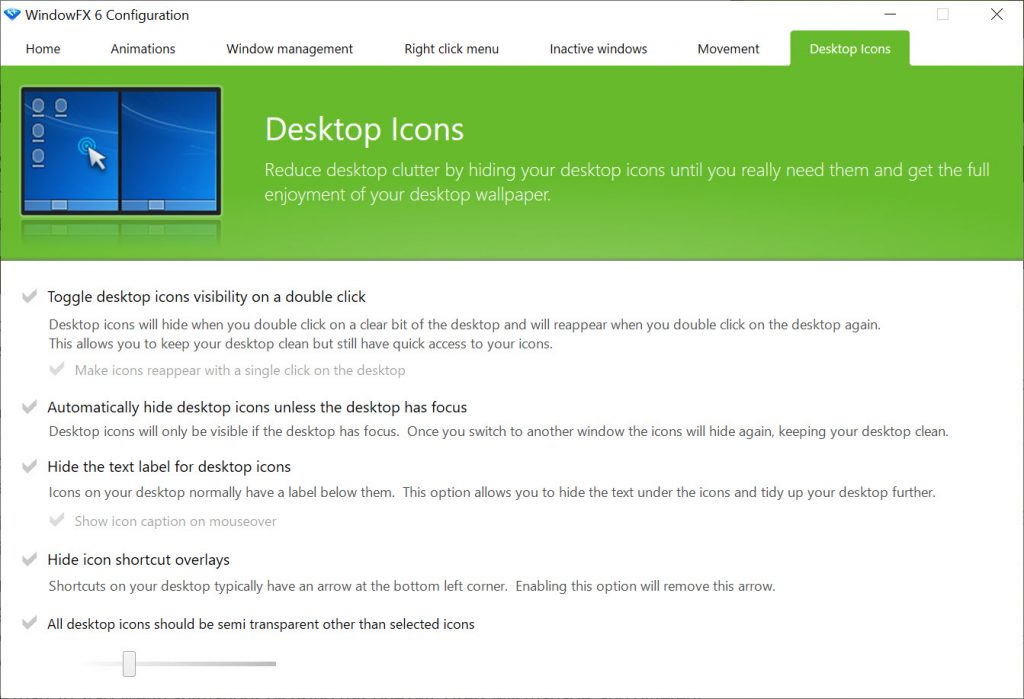This screenshot has width=1024, height=699.
Task: Toggle automatically hide desktop icons unless focused
Action: (x=29, y=407)
